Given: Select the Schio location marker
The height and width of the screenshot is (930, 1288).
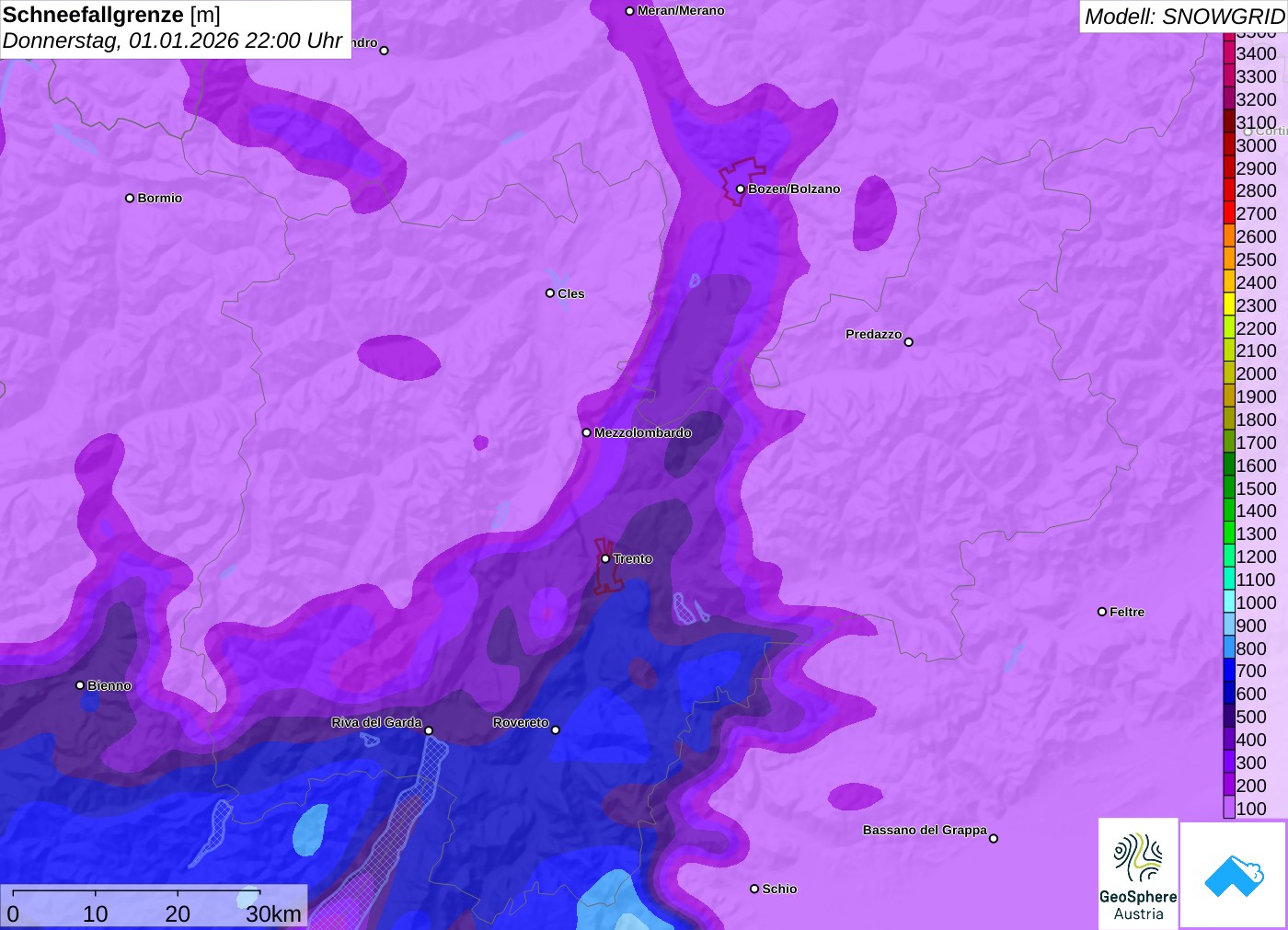Looking at the screenshot, I should (754, 889).
